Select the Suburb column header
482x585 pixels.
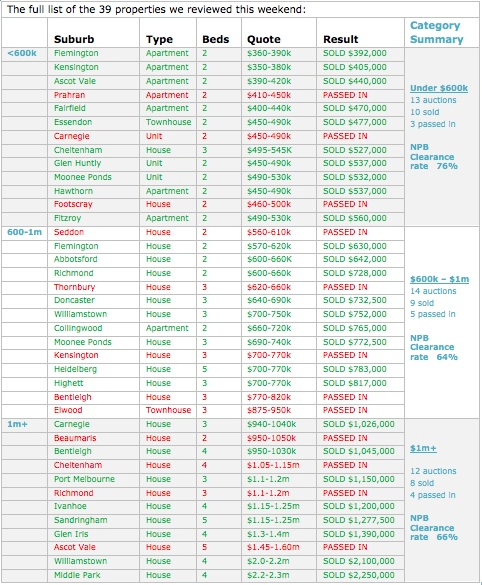(74, 39)
